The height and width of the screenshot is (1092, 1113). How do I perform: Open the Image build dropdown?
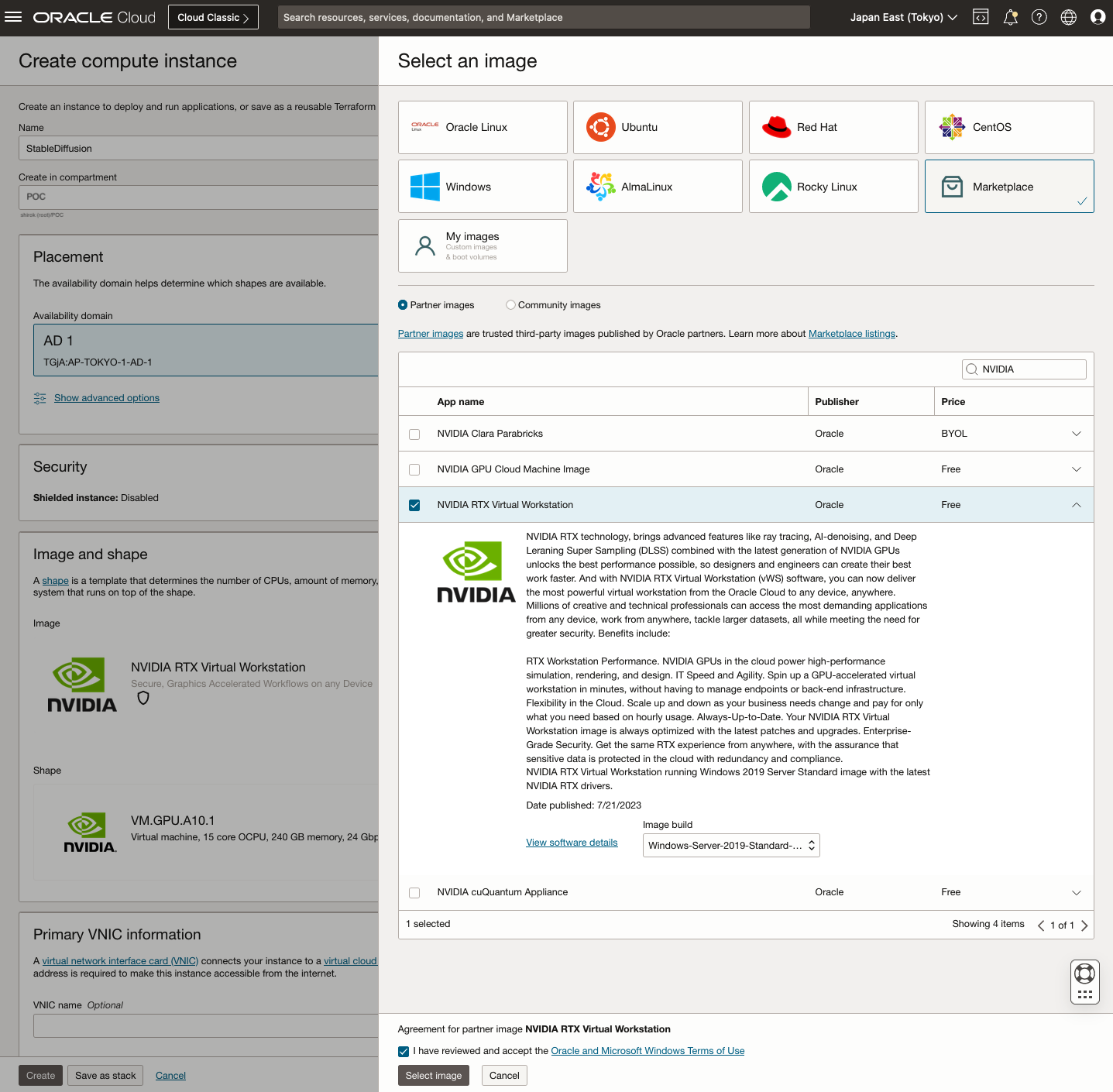click(x=730, y=845)
